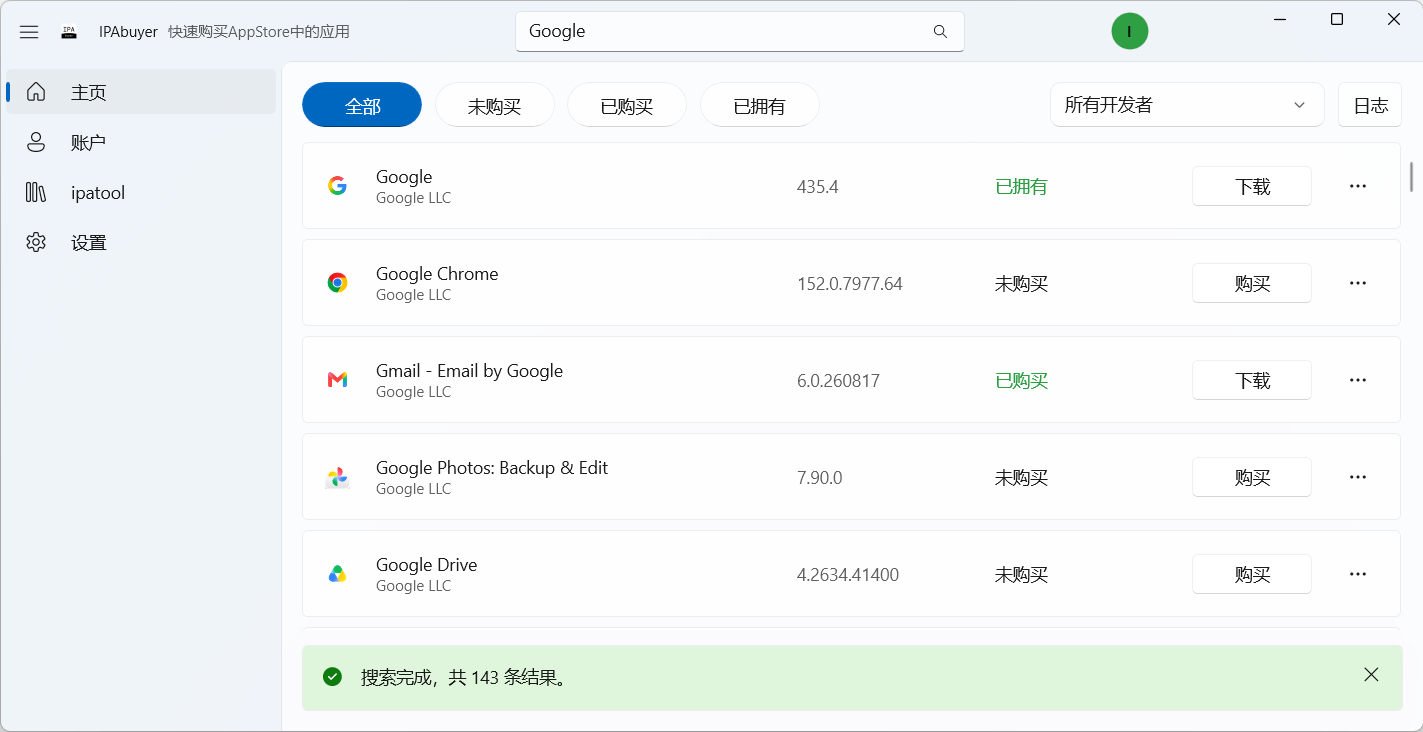
Task: Click the 搜索完成，共 143 条结果 message
Action: [x=465, y=677]
